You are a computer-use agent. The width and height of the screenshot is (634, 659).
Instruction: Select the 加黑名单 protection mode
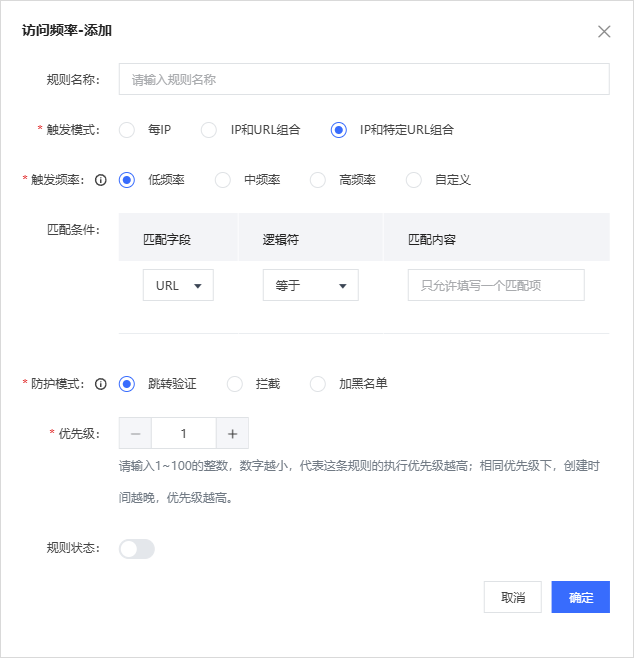[318, 384]
